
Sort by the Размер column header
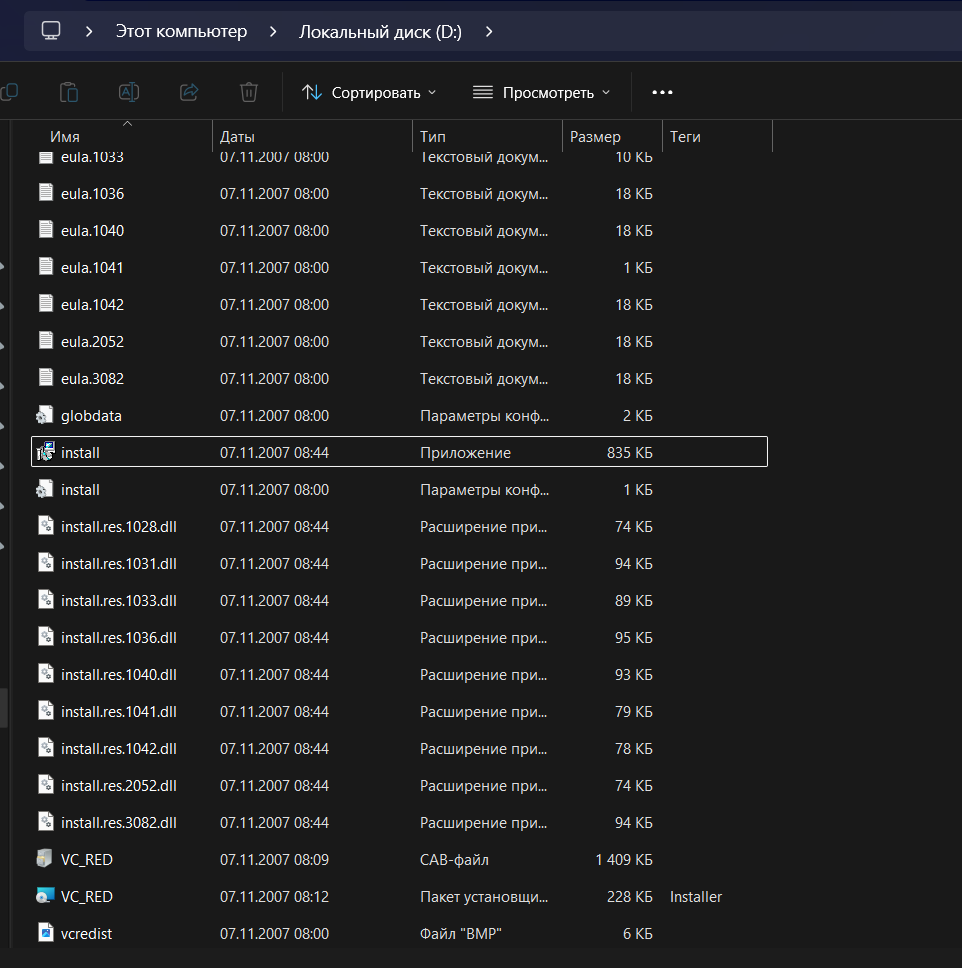coord(595,136)
